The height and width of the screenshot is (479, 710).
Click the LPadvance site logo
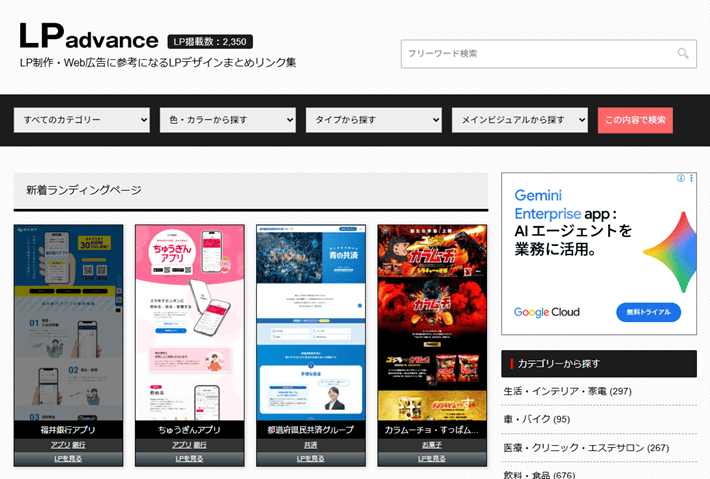tap(89, 36)
